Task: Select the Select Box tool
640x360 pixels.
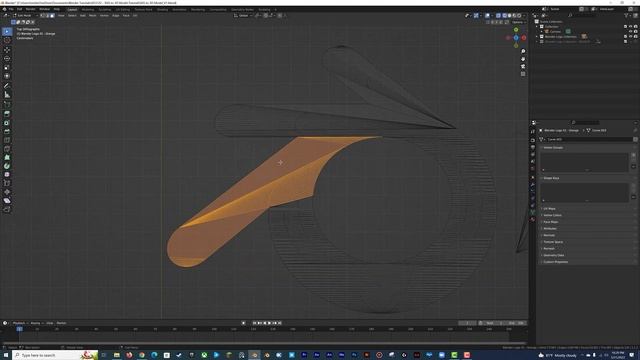Action: (7, 31)
